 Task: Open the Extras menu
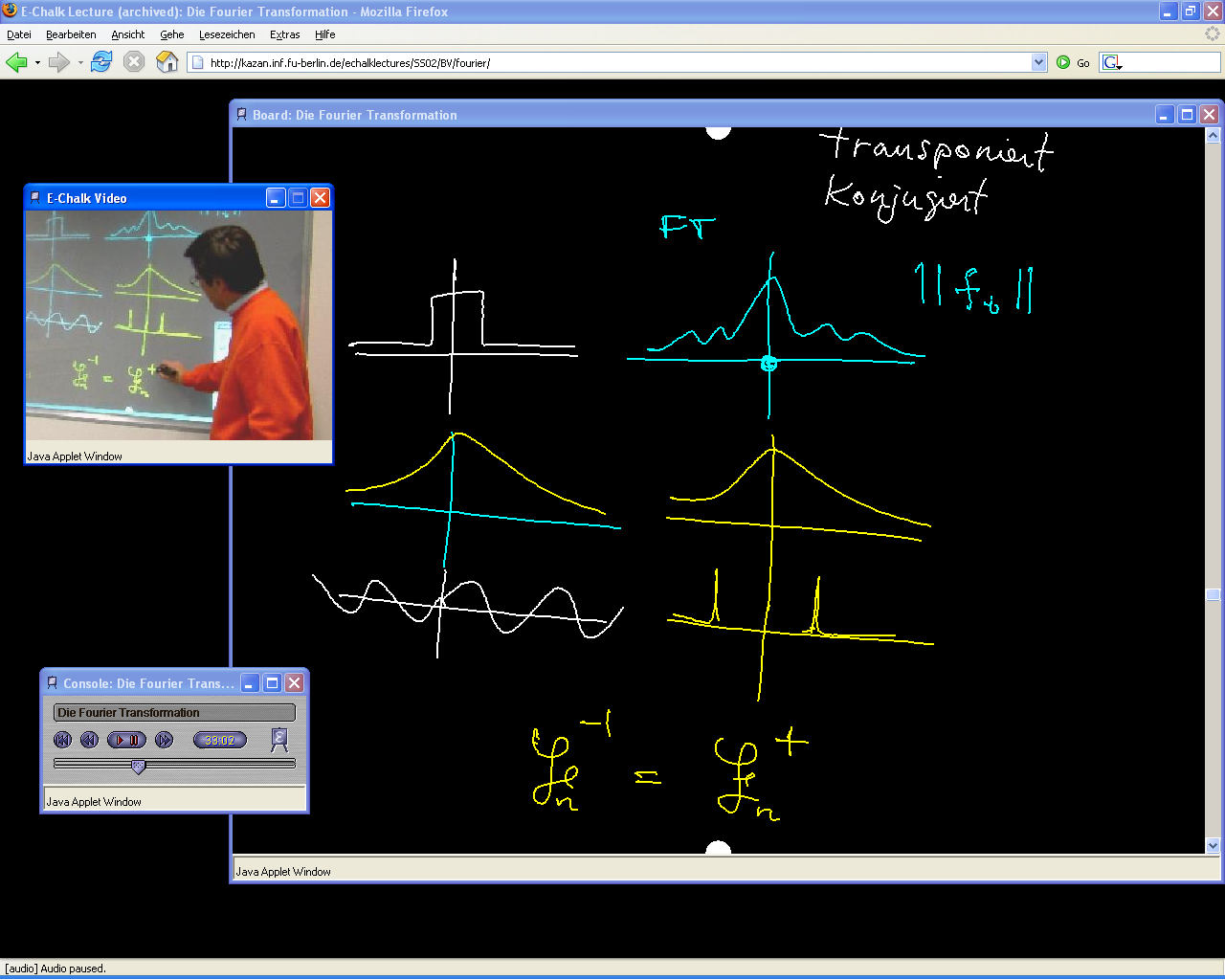(284, 34)
